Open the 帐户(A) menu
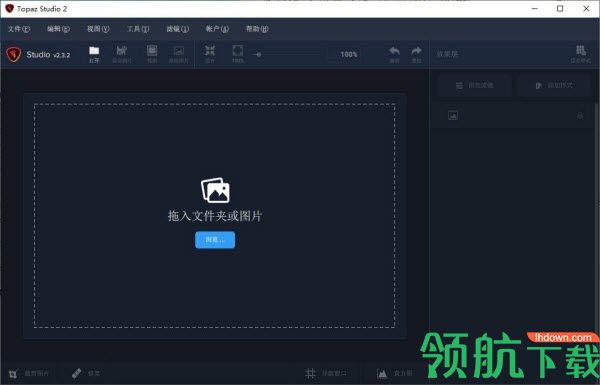The image size is (600, 385). 217,29
